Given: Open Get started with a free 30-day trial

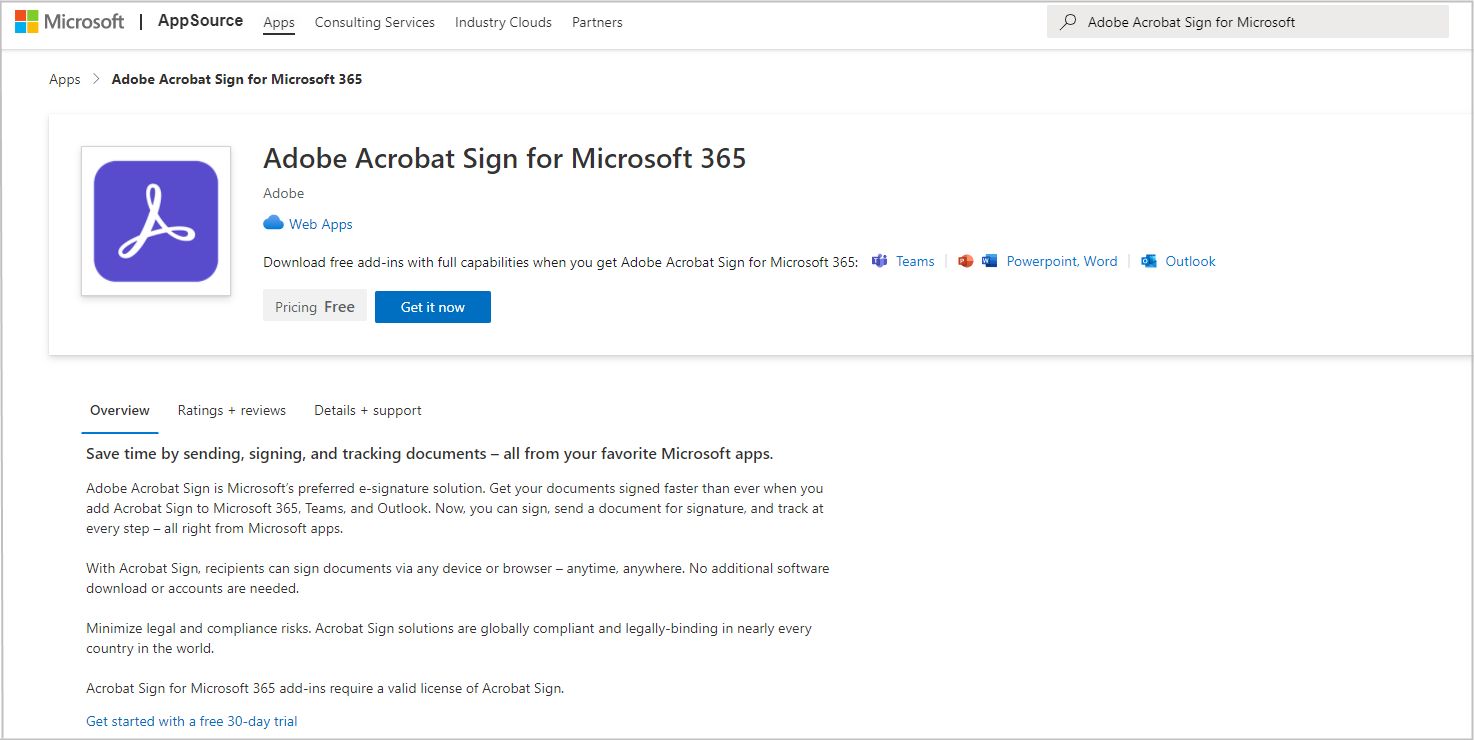Looking at the screenshot, I should pyautogui.click(x=192, y=721).
